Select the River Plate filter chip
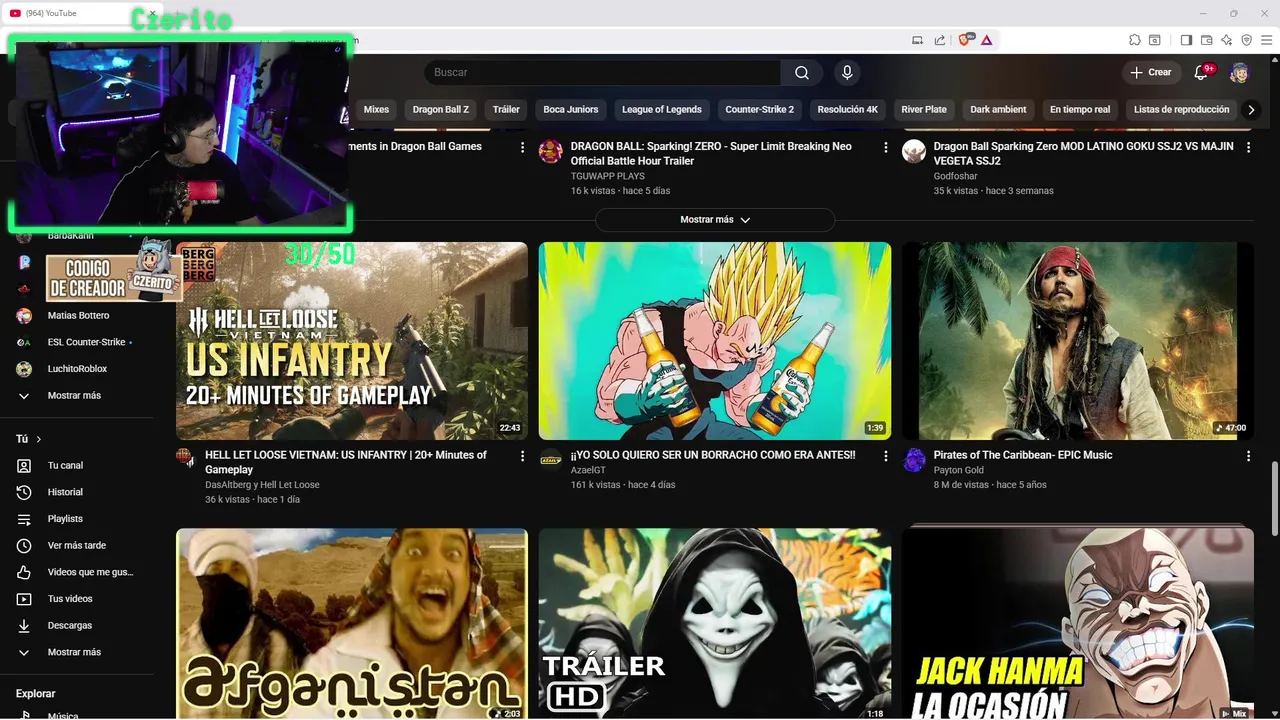This screenshot has width=1280, height=720. pos(924,110)
